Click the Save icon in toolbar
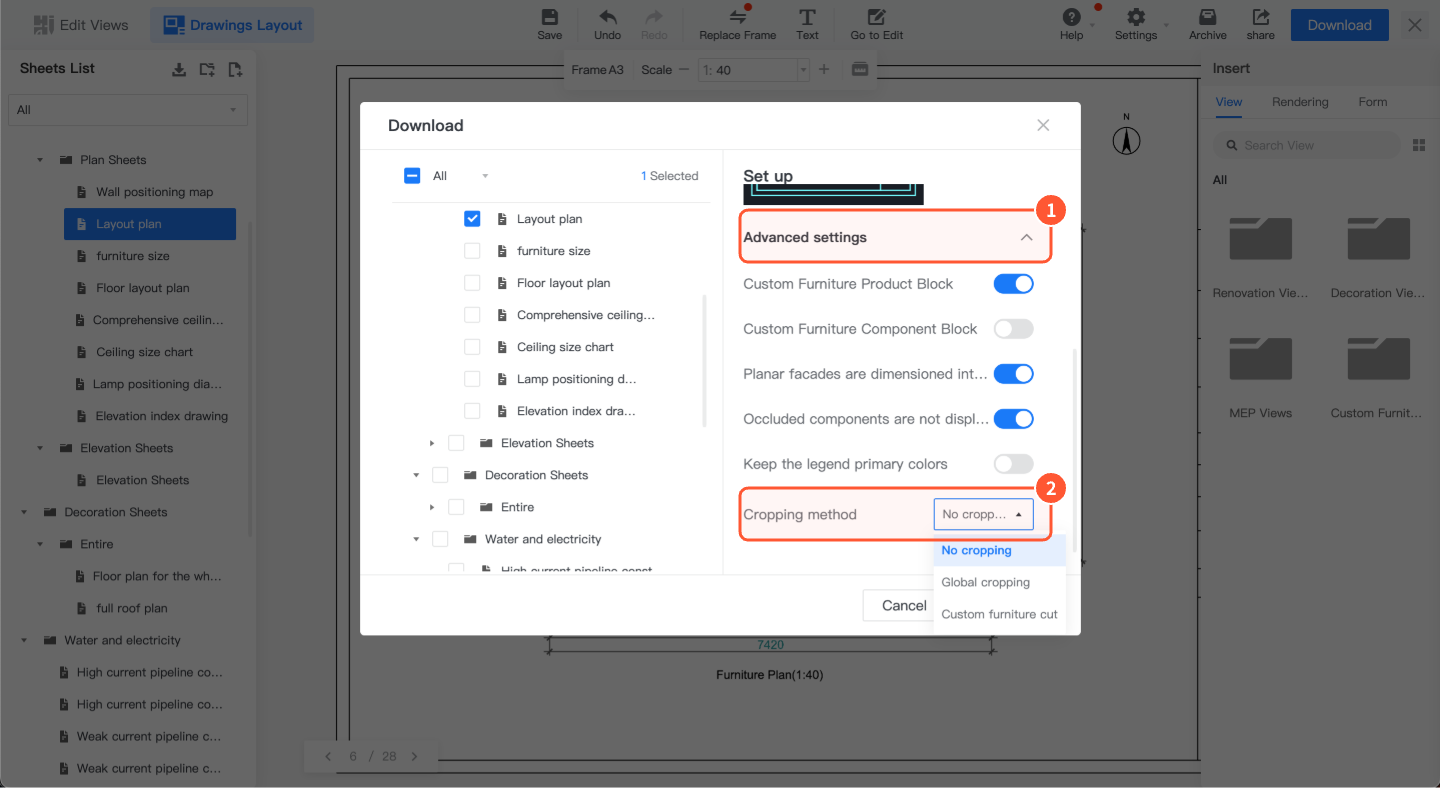This screenshot has height=788, width=1440. (549, 18)
